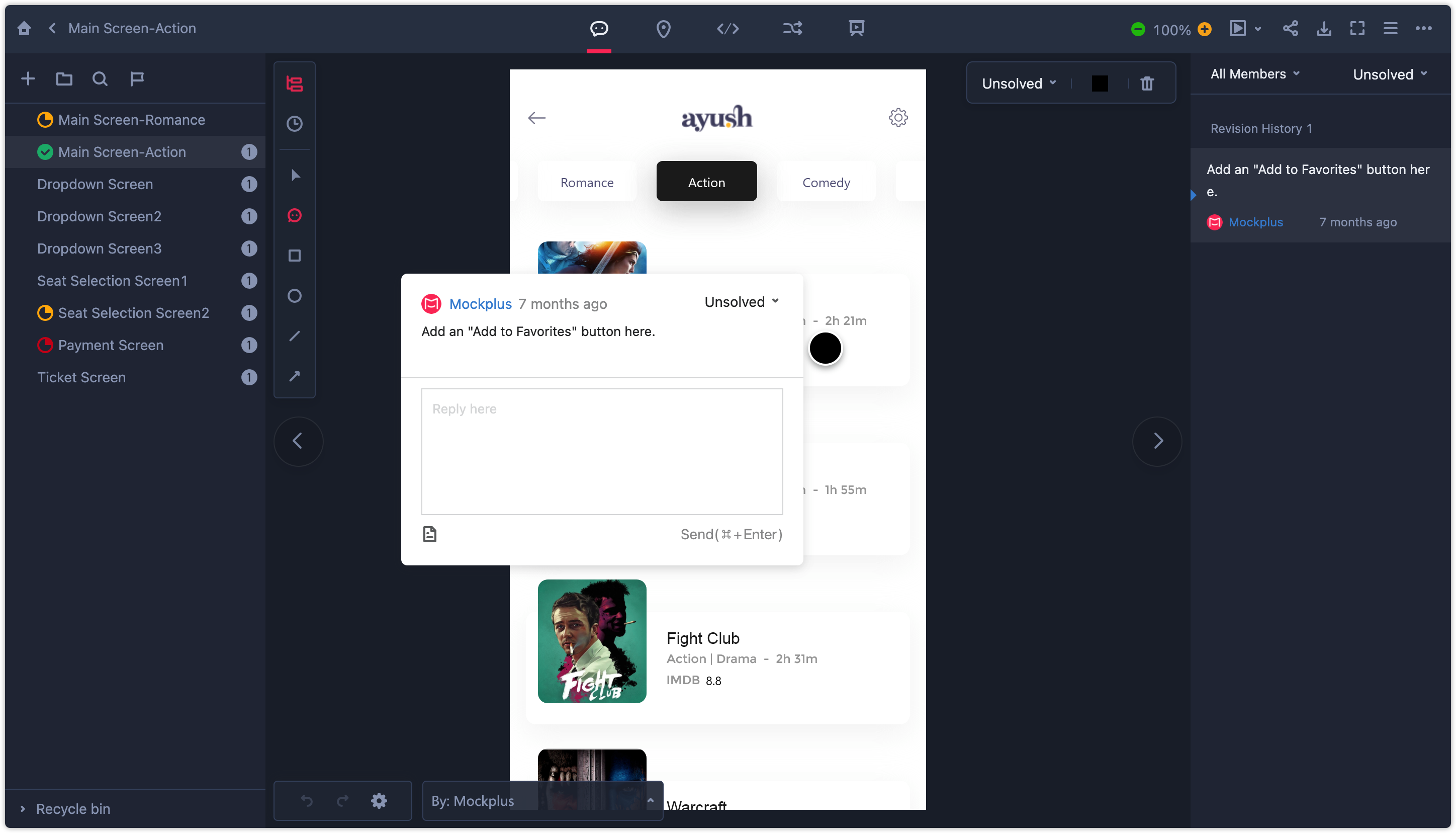Open Payment Screen page

pyautogui.click(x=135, y=345)
